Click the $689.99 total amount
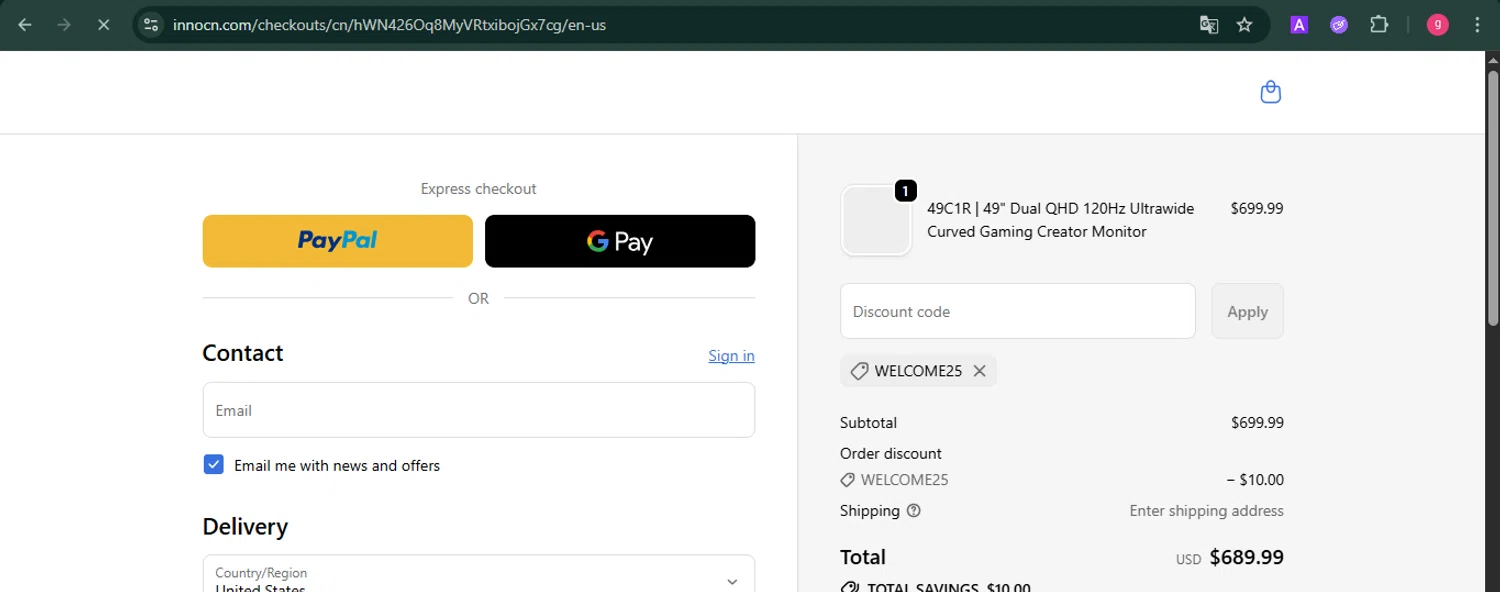This screenshot has width=1500, height=592. click(x=1246, y=557)
